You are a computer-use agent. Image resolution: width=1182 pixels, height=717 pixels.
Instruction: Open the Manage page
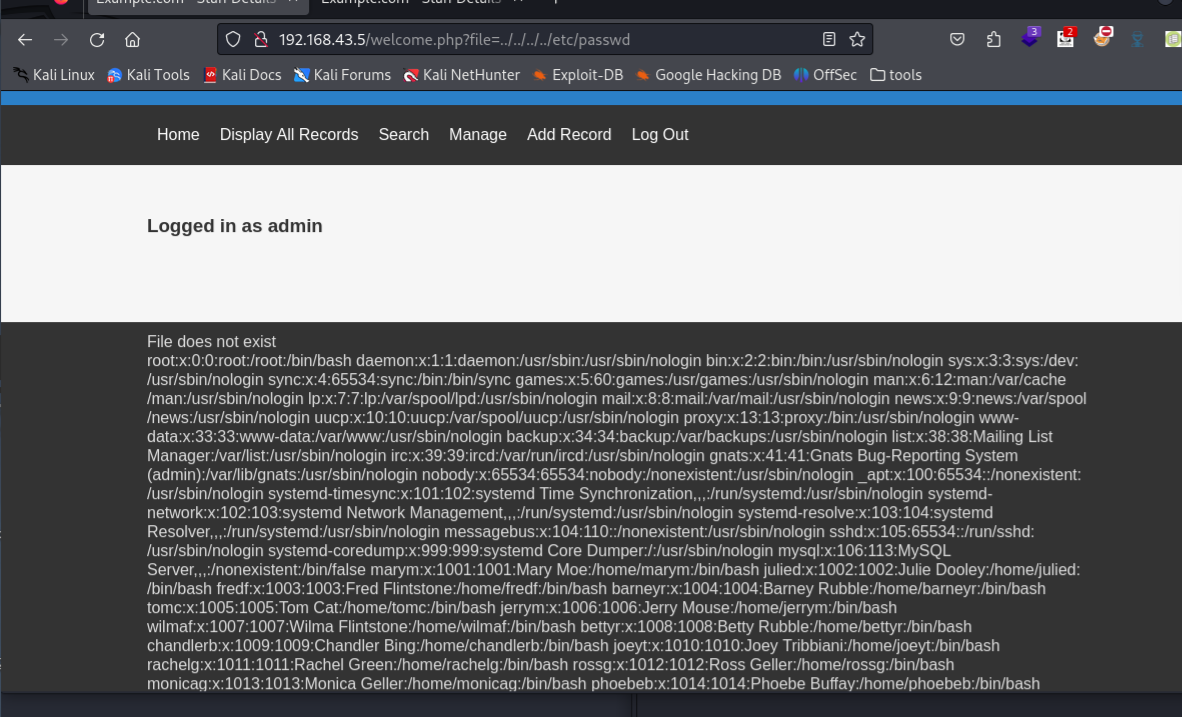pyautogui.click(x=478, y=134)
